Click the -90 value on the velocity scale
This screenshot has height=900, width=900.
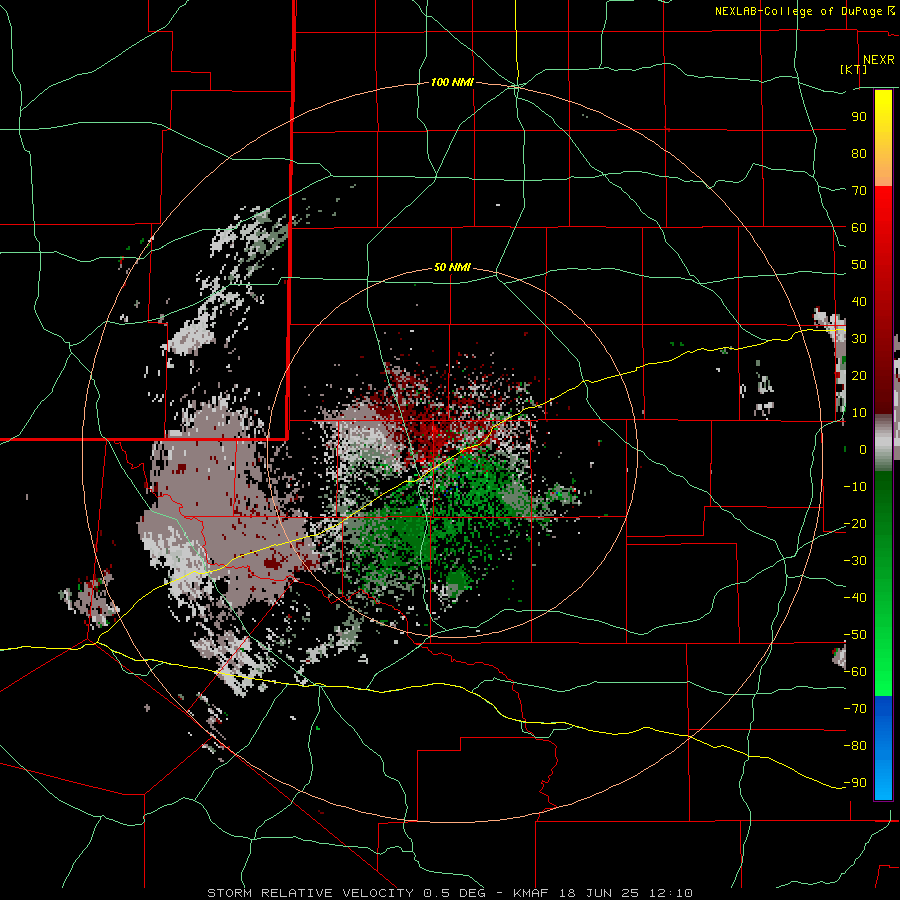(855, 783)
